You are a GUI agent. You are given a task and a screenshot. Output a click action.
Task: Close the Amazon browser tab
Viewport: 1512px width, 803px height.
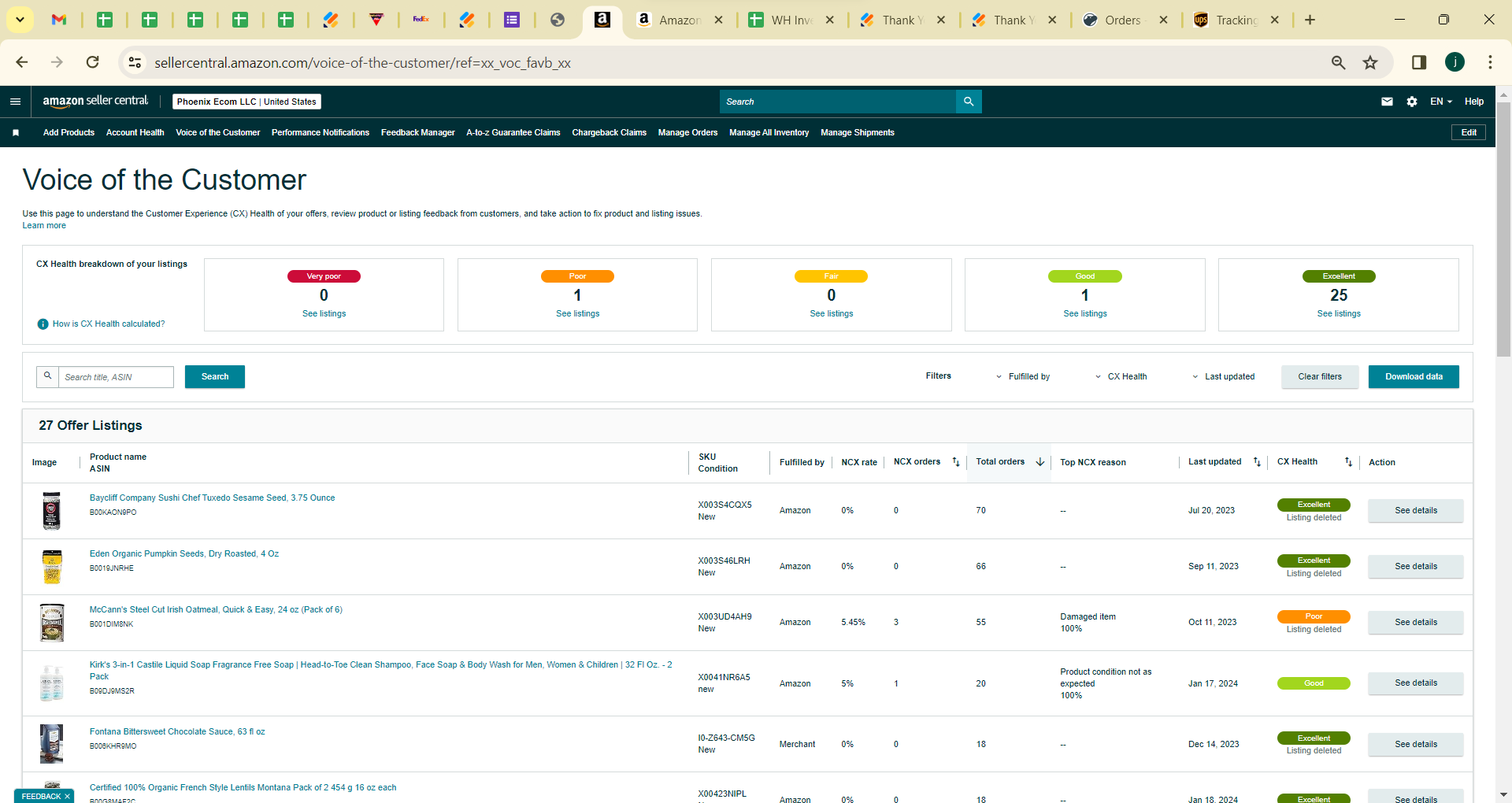(x=718, y=20)
